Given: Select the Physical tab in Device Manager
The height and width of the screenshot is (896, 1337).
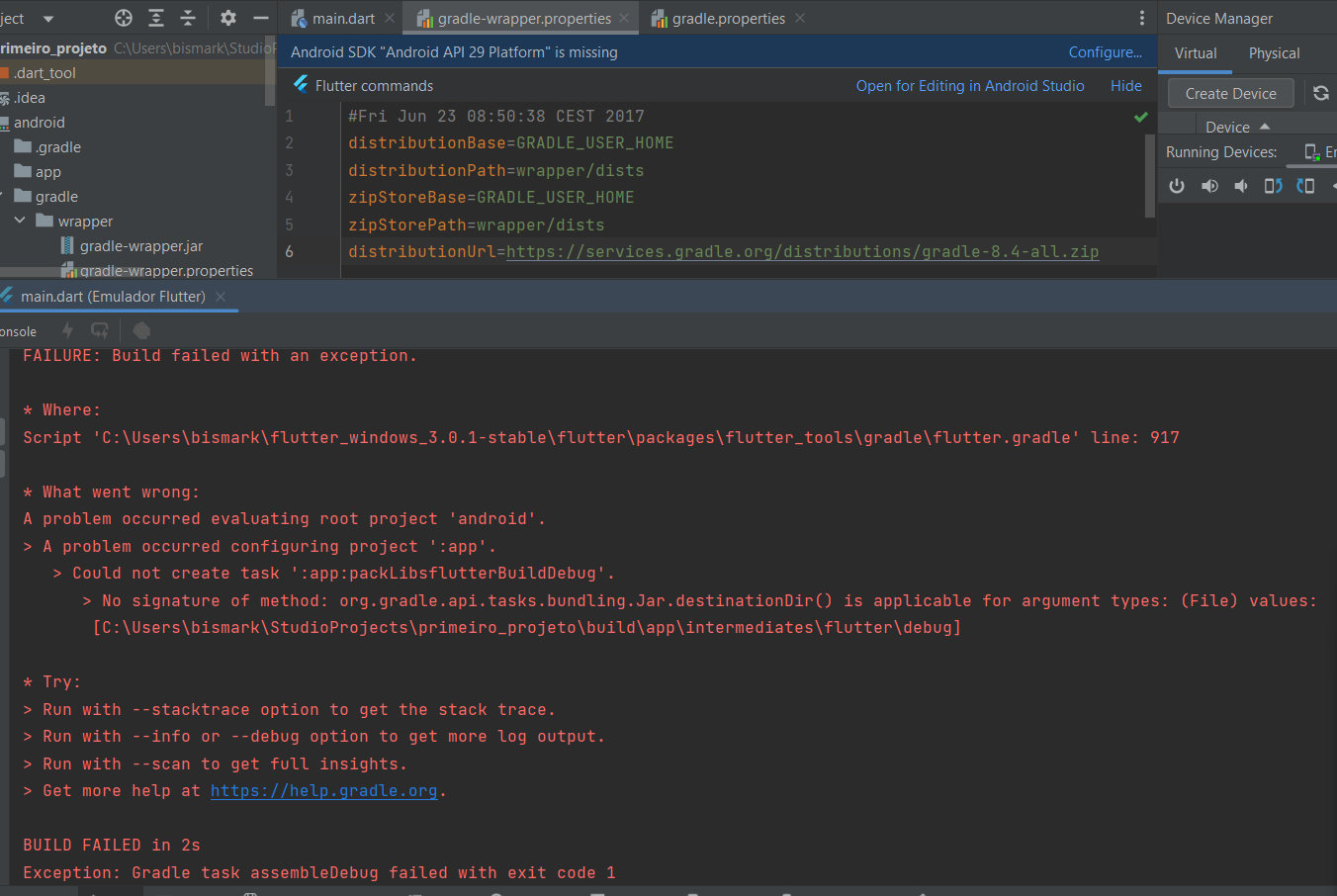Looking at the screenshot, I should pos(1274,53).
